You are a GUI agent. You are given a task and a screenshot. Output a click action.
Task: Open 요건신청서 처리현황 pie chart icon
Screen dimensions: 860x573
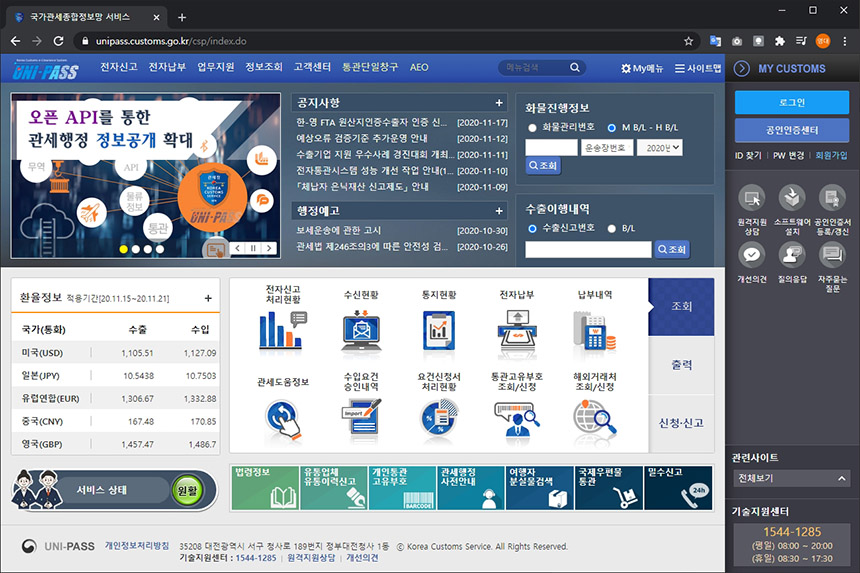(x=439, y=418)
